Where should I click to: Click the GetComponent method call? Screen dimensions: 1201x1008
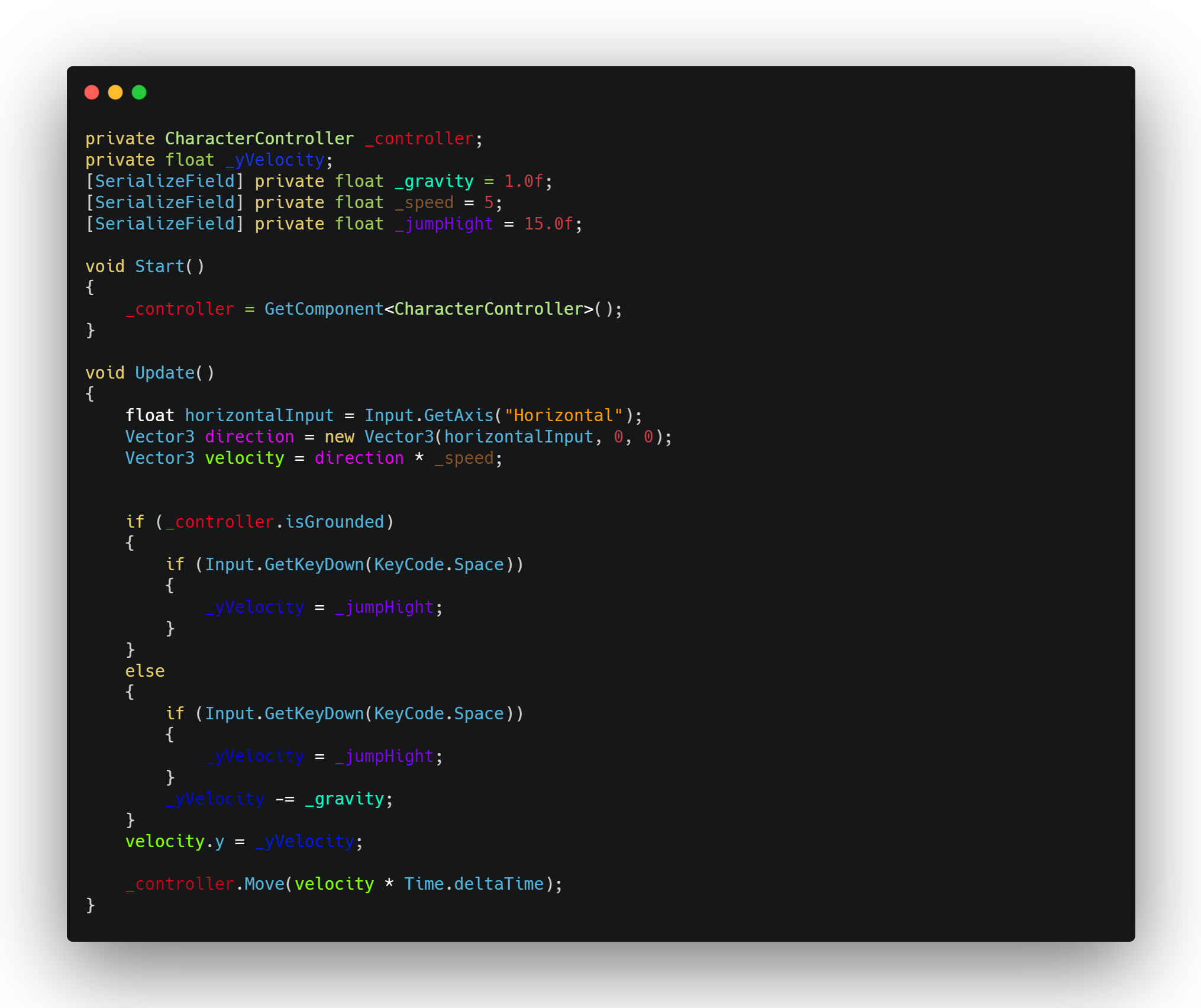pyautogui.click(x=324, y=309)
